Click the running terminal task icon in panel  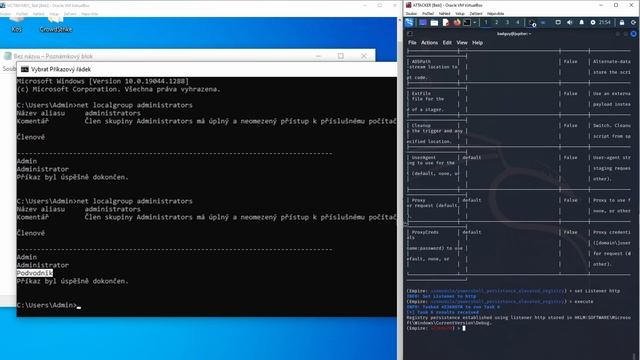coord(532,23)
